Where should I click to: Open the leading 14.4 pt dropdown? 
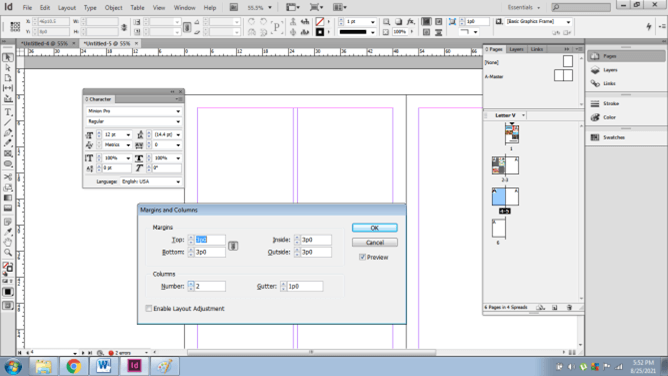tap(178, 135)
